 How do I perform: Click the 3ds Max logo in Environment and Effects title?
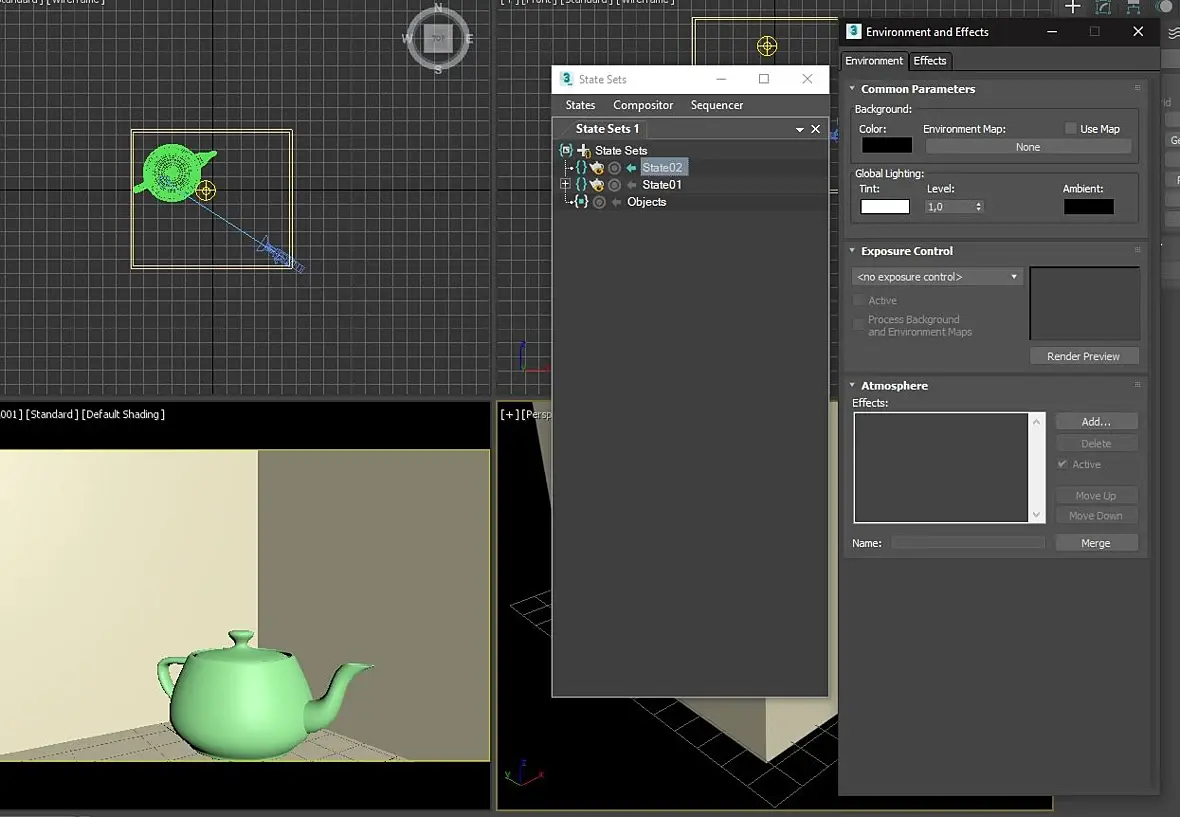pos(853,32)
